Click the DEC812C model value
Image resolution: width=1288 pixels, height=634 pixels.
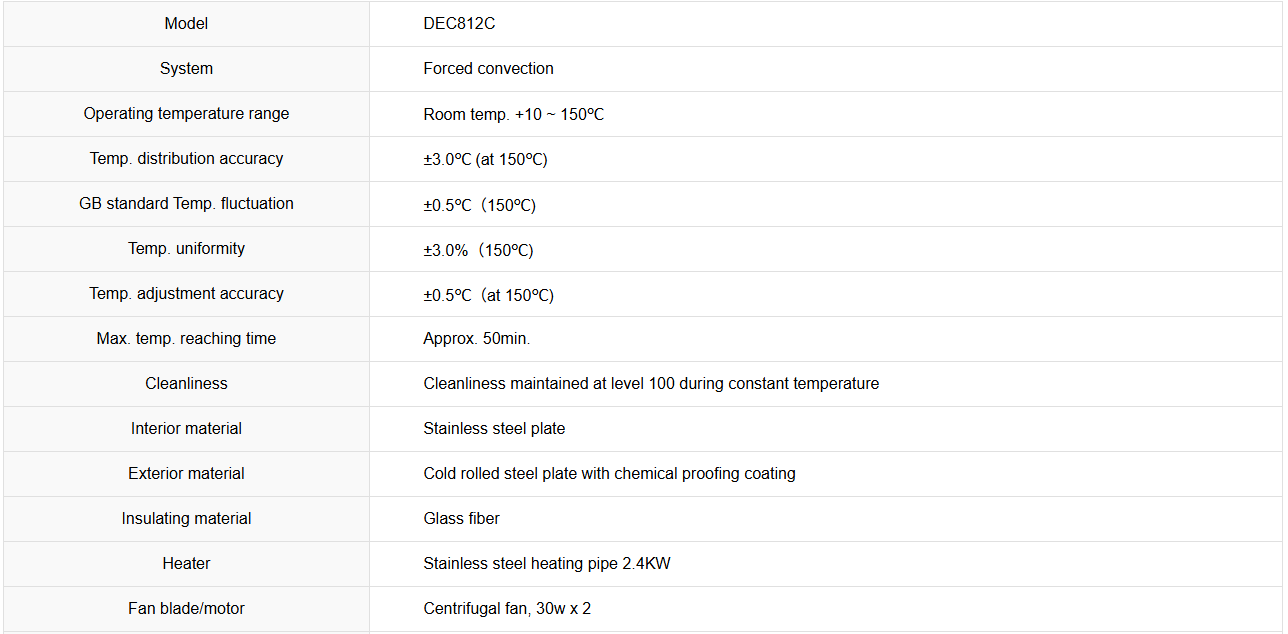tap(459, 23)
